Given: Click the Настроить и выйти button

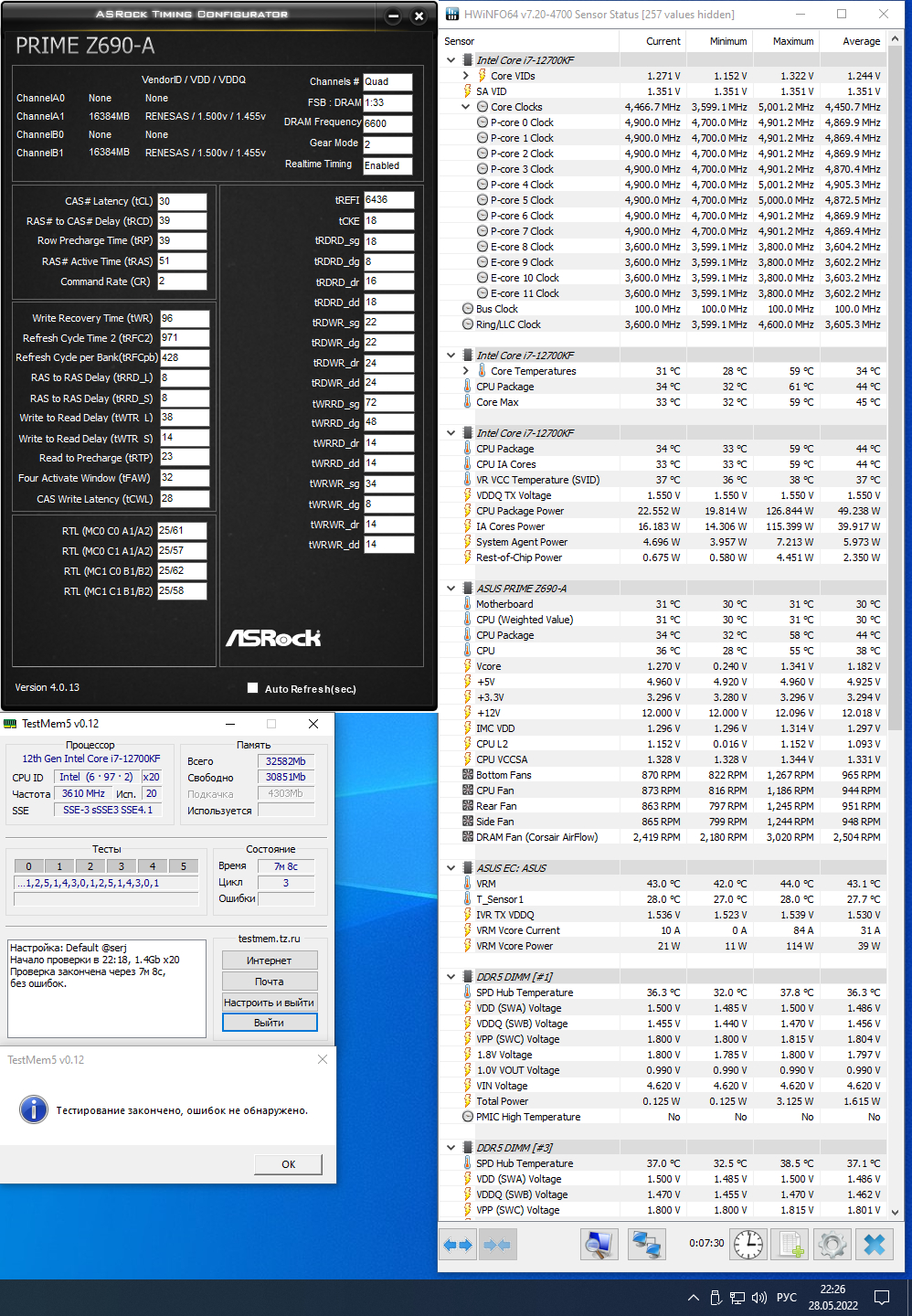Looking at the screenshot, I should click(x=270, y=1003).
